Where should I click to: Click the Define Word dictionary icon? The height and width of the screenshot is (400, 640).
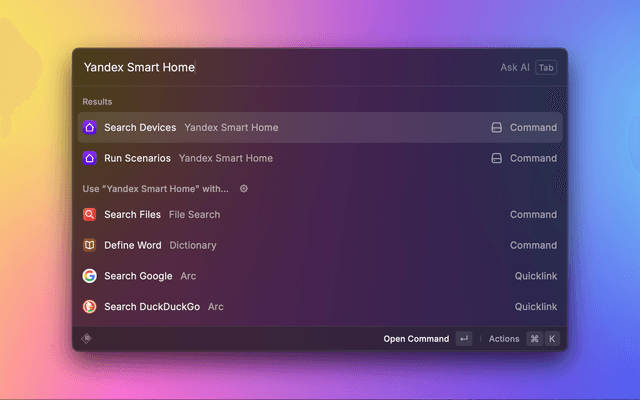click(90, 245)
